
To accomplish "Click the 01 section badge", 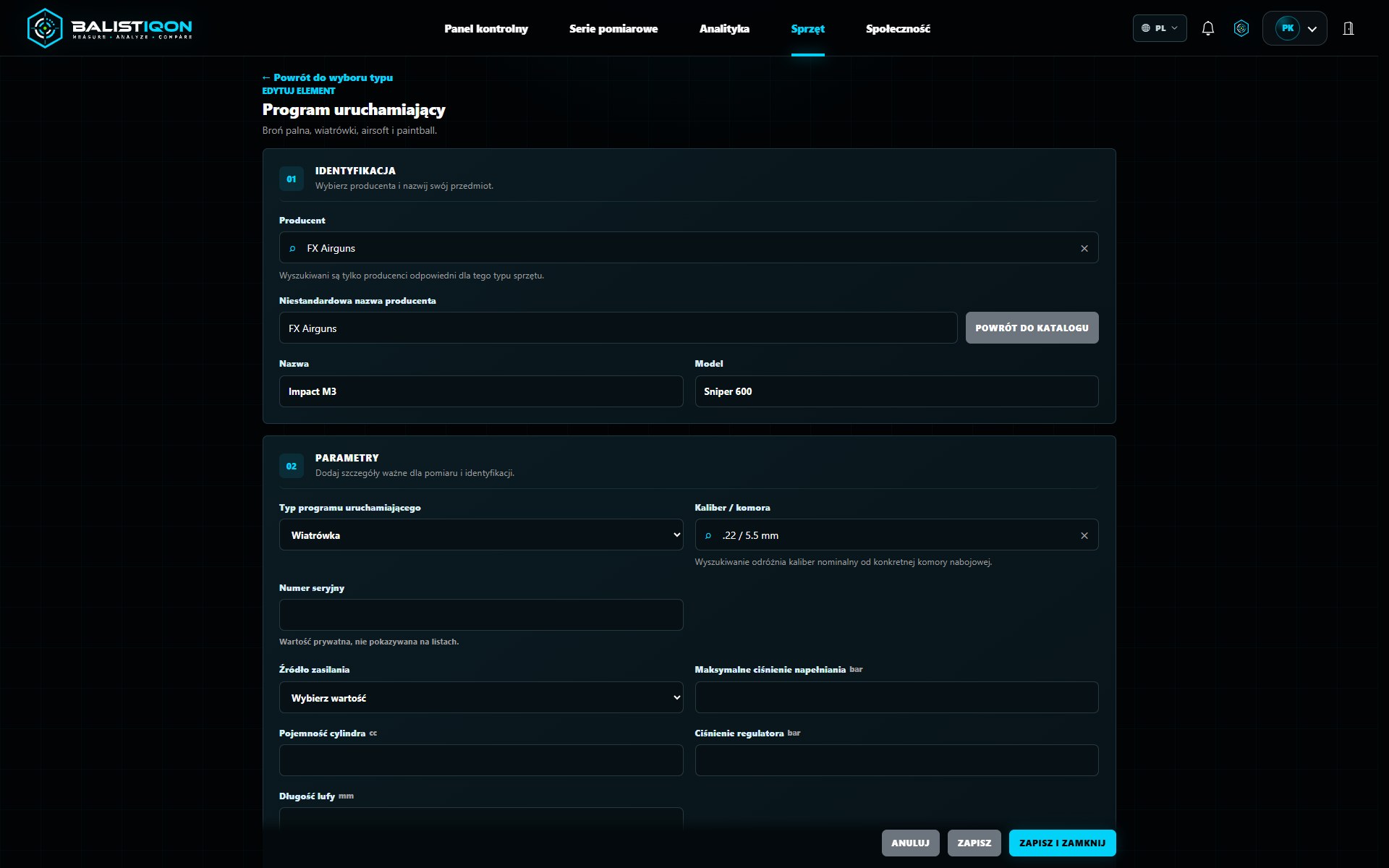I will click(292, 179).
